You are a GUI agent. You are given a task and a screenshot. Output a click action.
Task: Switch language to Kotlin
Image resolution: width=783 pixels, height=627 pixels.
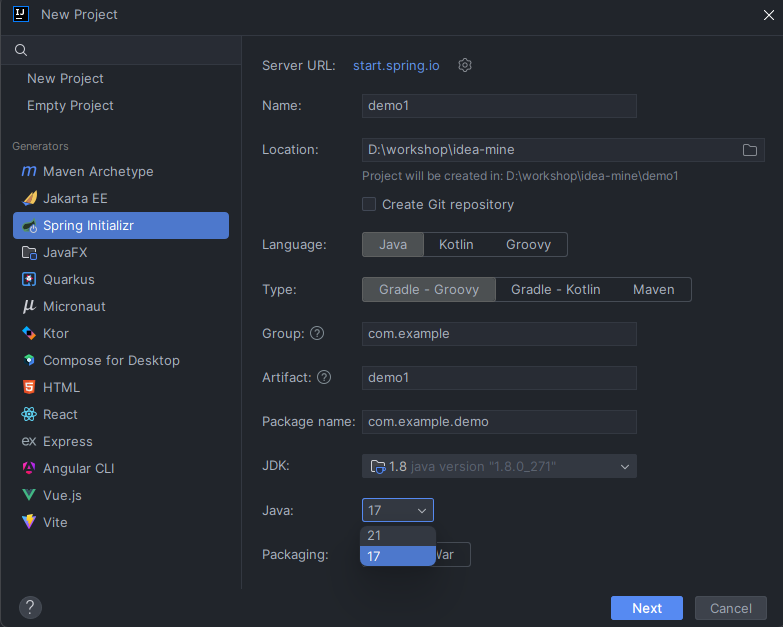(456, 244)
